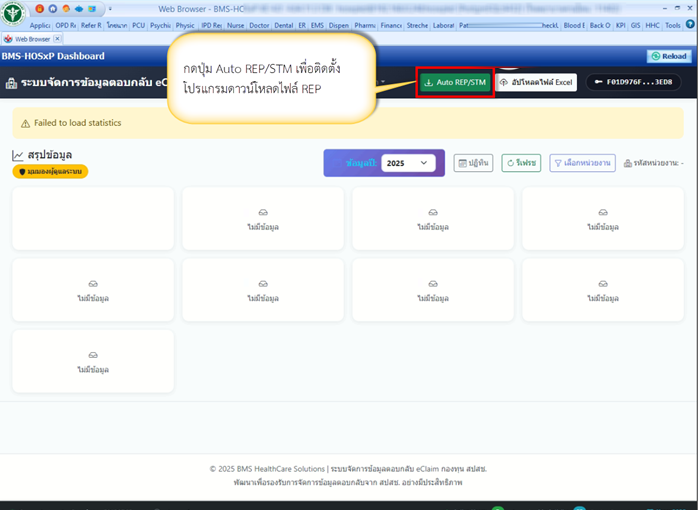Click the F01D976F key token button
Image resolution: width=698 pixels, height=510 pixels.
point(636,82)
